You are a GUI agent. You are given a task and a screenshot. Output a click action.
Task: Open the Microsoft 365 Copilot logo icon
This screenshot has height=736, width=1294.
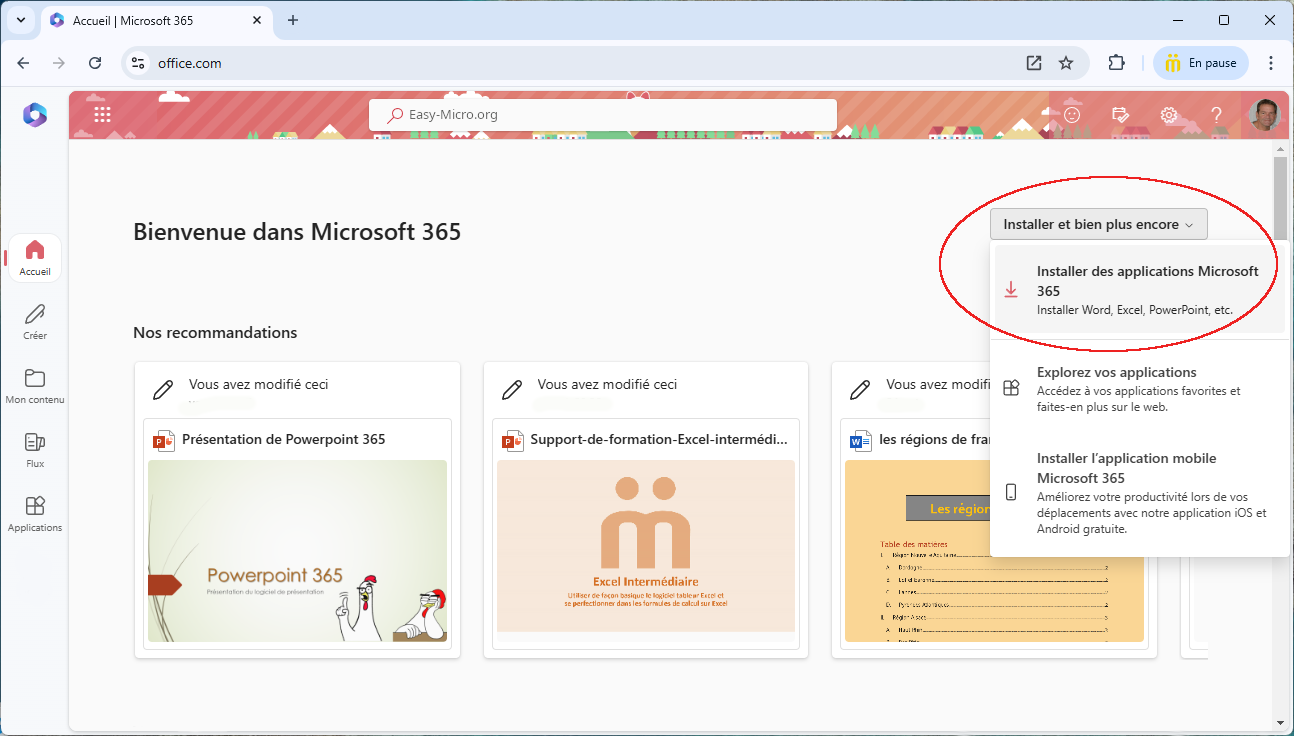[35, 115]
